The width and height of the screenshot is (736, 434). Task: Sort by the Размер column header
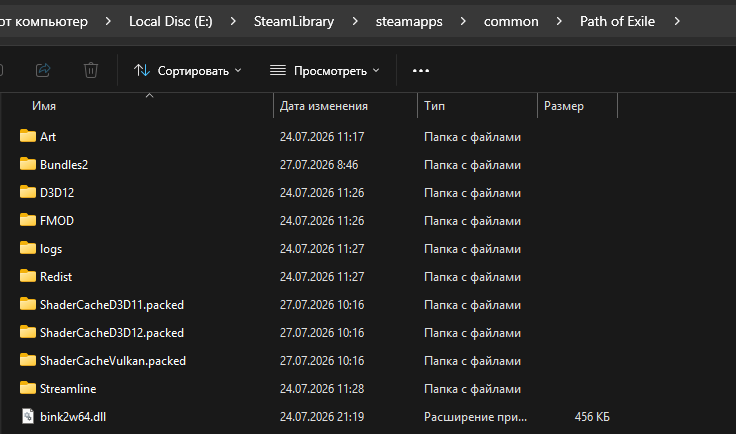564,106
